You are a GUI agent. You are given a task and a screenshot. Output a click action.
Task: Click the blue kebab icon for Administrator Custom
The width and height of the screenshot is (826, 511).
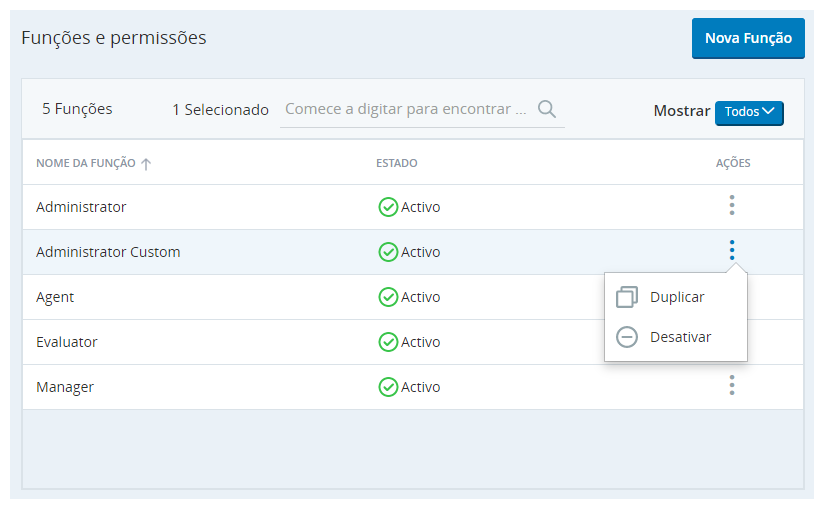point(732,250)
